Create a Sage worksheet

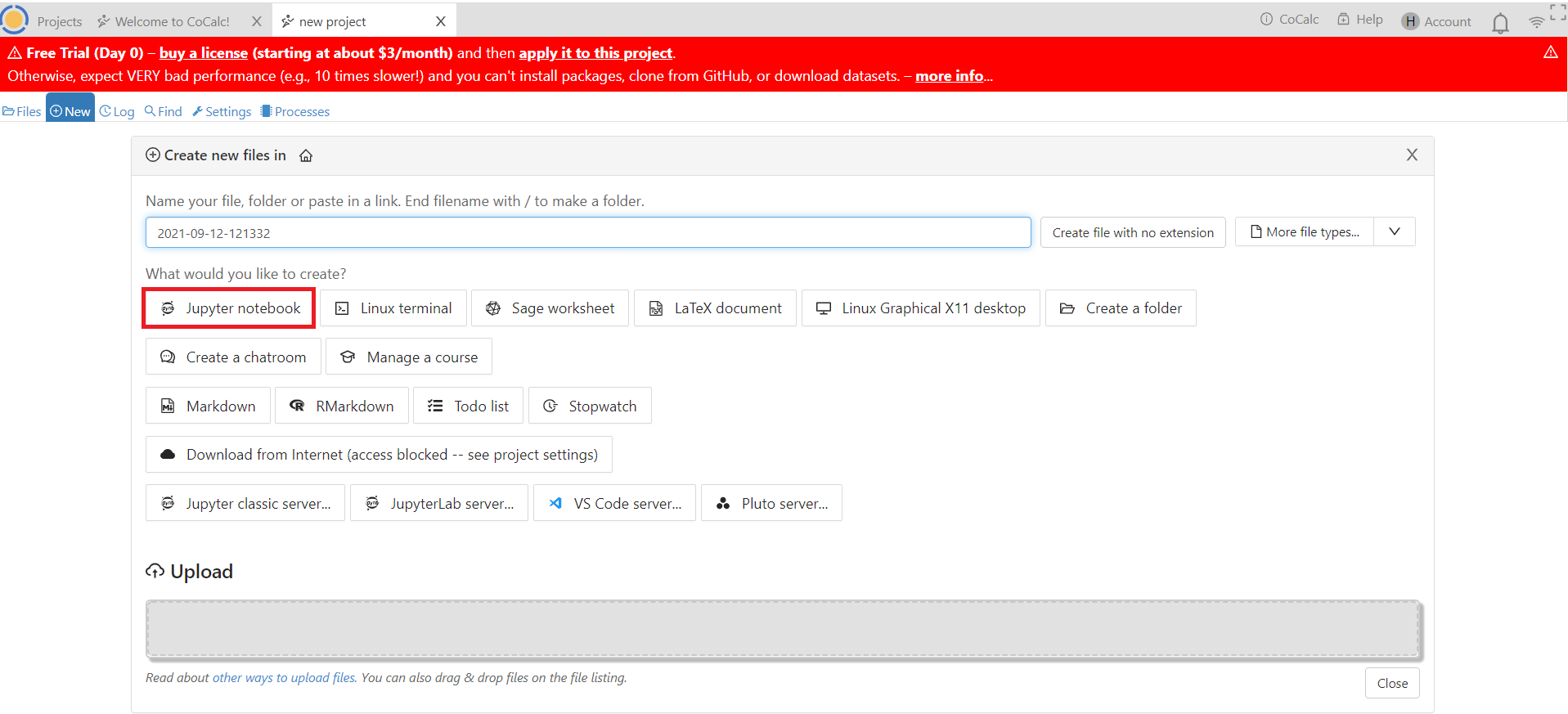click(x=550, y=308)
